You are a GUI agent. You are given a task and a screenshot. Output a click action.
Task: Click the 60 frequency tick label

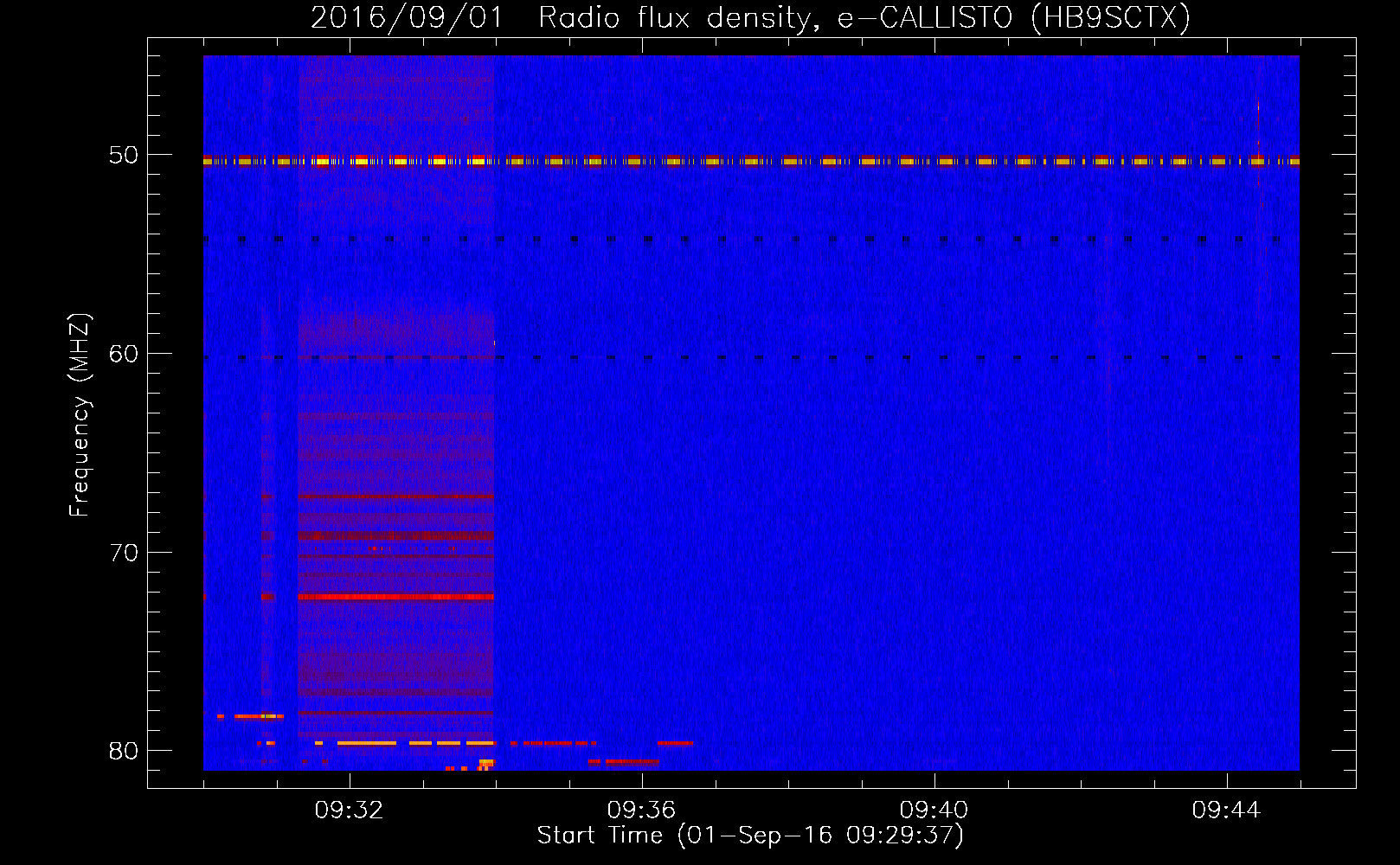click(x=123, y=354)
